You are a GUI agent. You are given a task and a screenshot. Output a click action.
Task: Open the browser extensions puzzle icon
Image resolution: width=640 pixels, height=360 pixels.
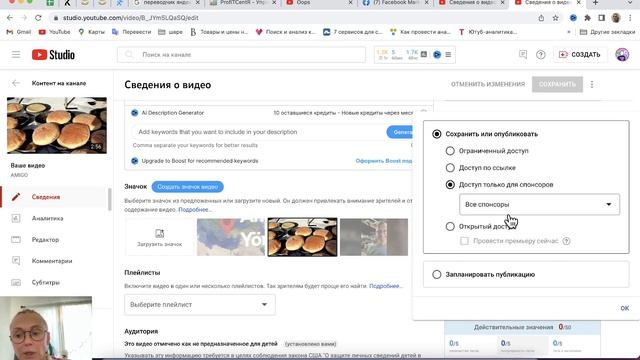coord(587,18)
